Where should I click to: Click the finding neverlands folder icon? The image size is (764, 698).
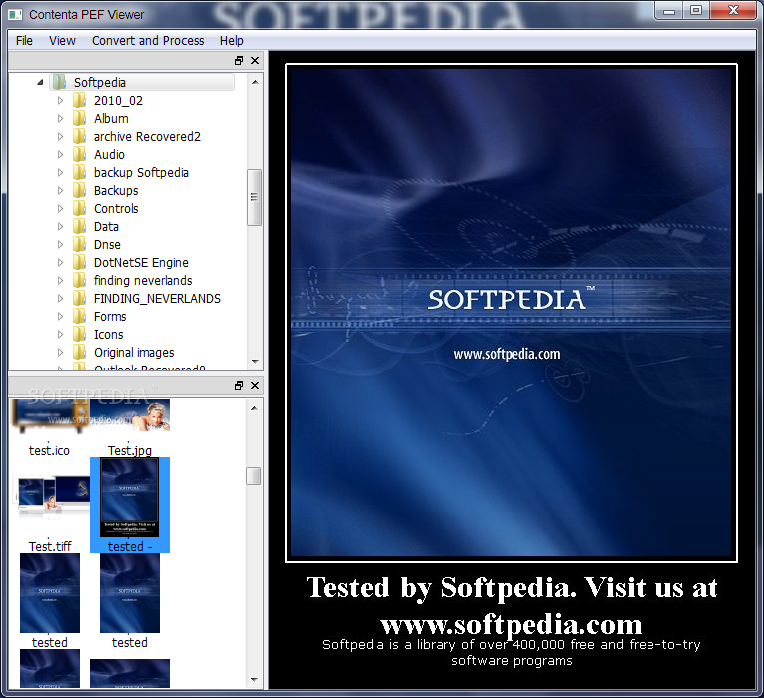[79, 281]
